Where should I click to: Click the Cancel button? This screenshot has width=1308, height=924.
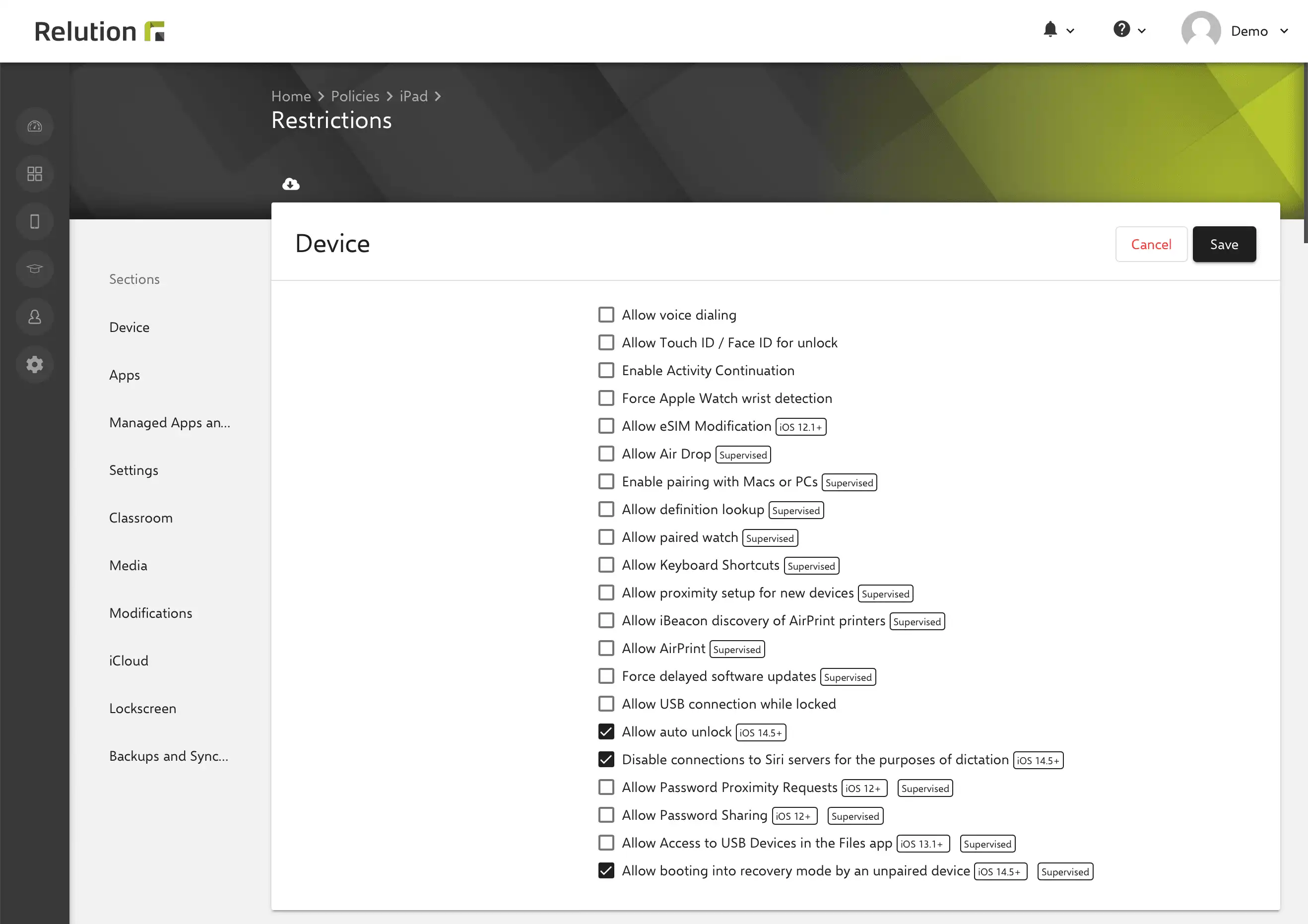click(1151, 244)
